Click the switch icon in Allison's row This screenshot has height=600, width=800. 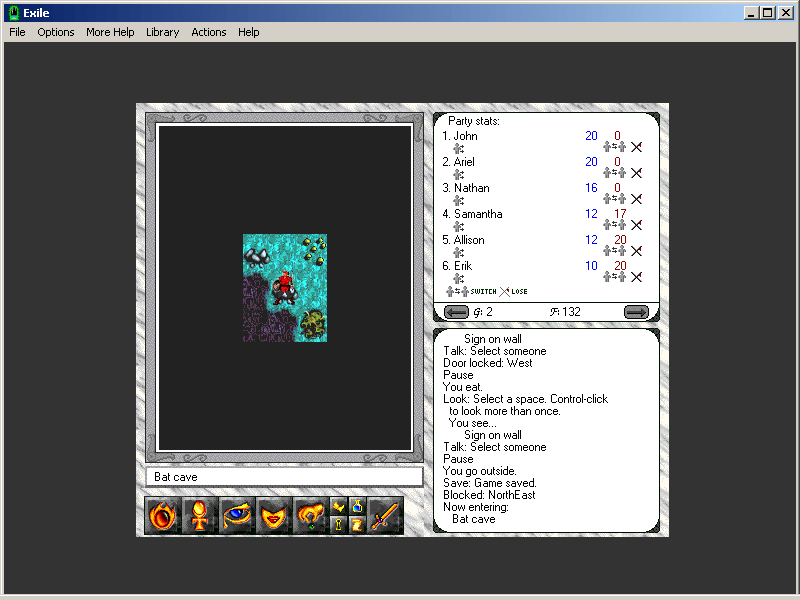[x=614, y=251]
